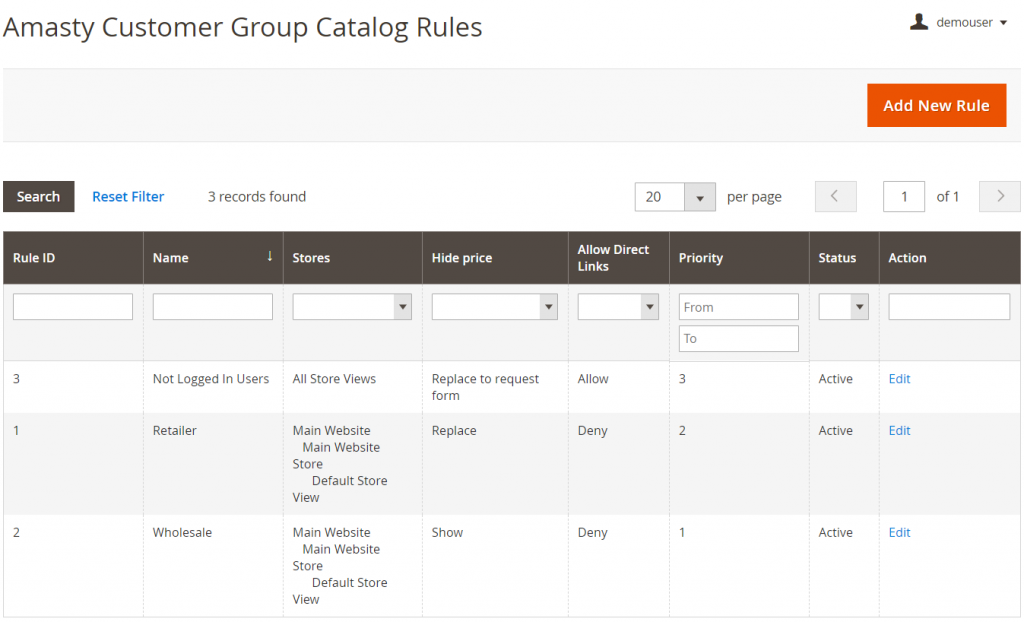Screen dimensions: 1024x622
Task: Edit the Not Logged In Users rule
Action: click(899, 378)
